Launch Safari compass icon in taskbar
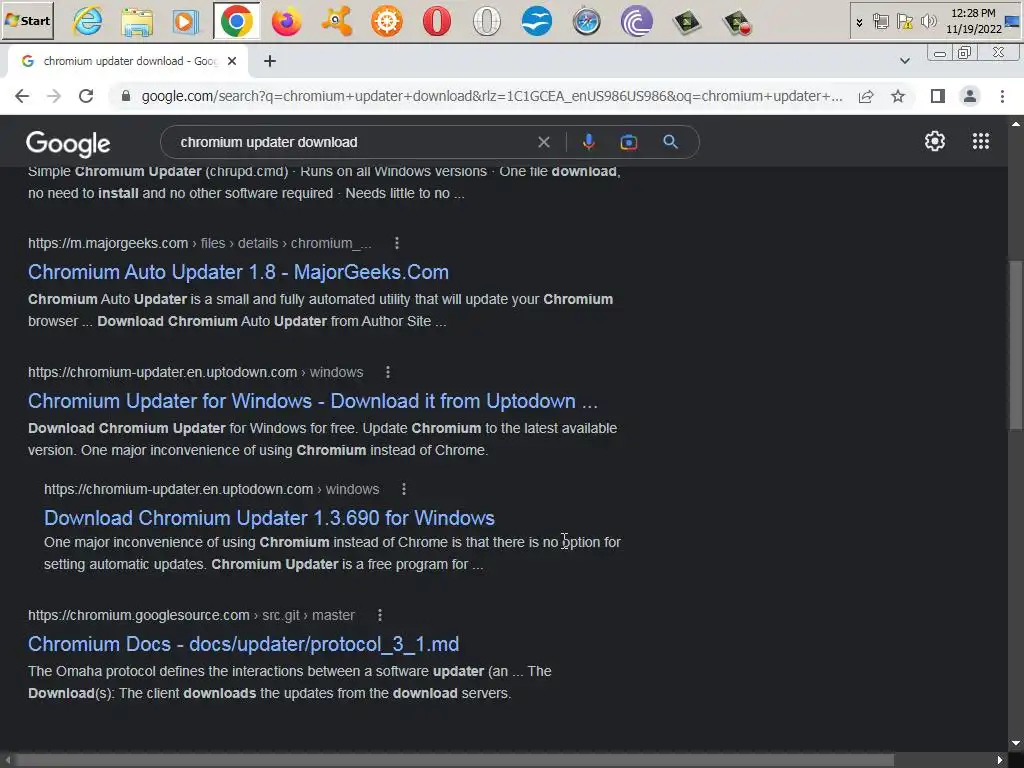Viewport: 1024px width, 768px height. (x=586, y=21)
